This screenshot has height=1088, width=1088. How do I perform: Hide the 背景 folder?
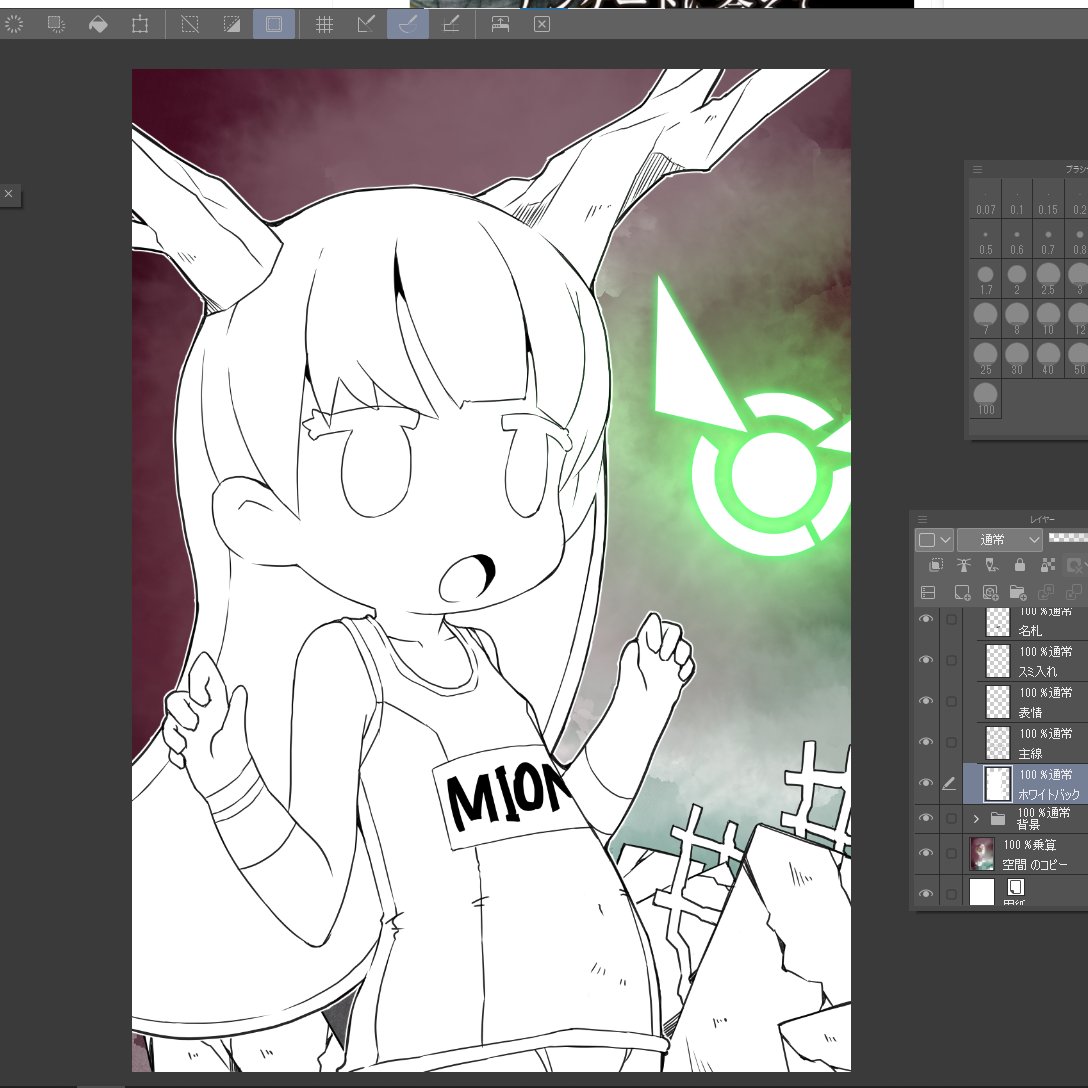[926, 818]
